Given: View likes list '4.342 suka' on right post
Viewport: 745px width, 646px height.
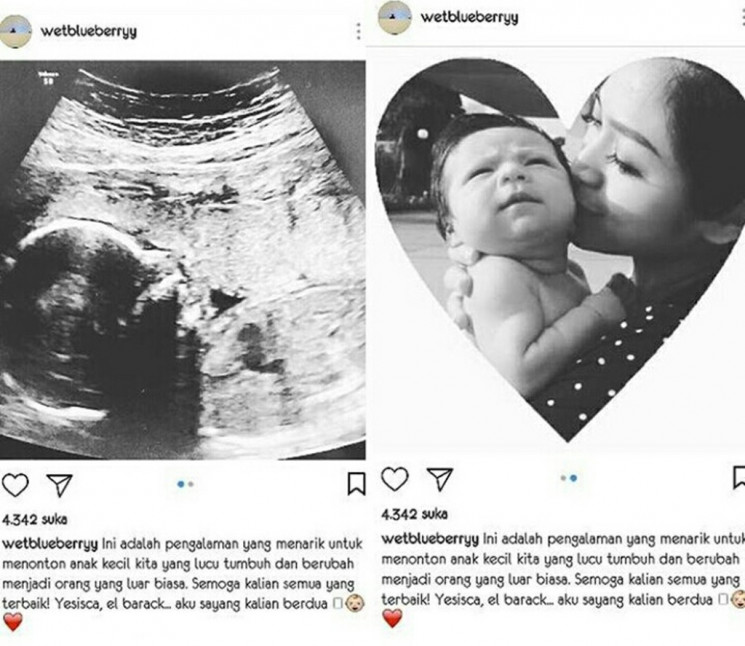Looking at the screenshot, I should tap(414, 514).
